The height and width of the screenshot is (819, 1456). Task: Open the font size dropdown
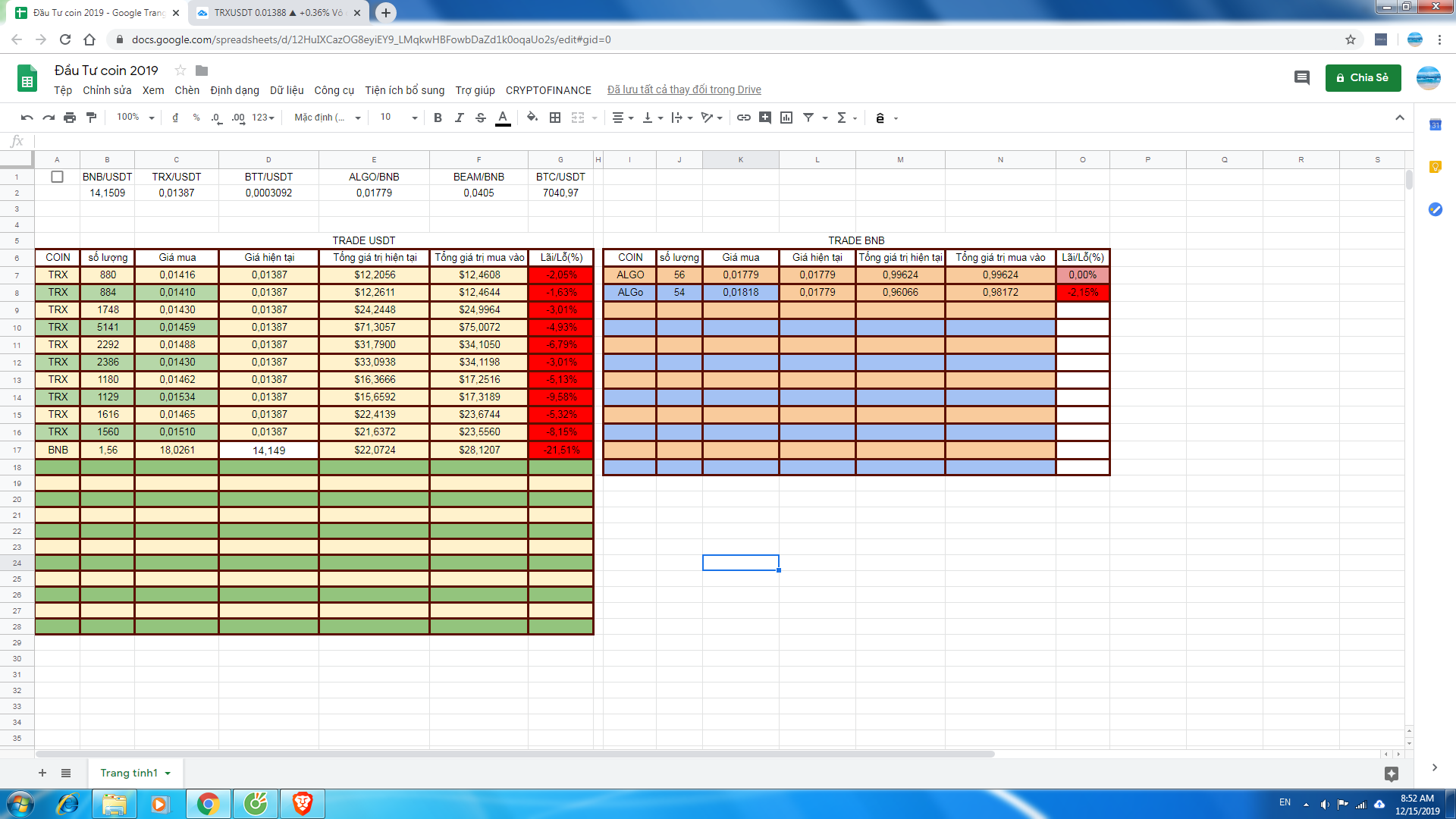point(399,118)
